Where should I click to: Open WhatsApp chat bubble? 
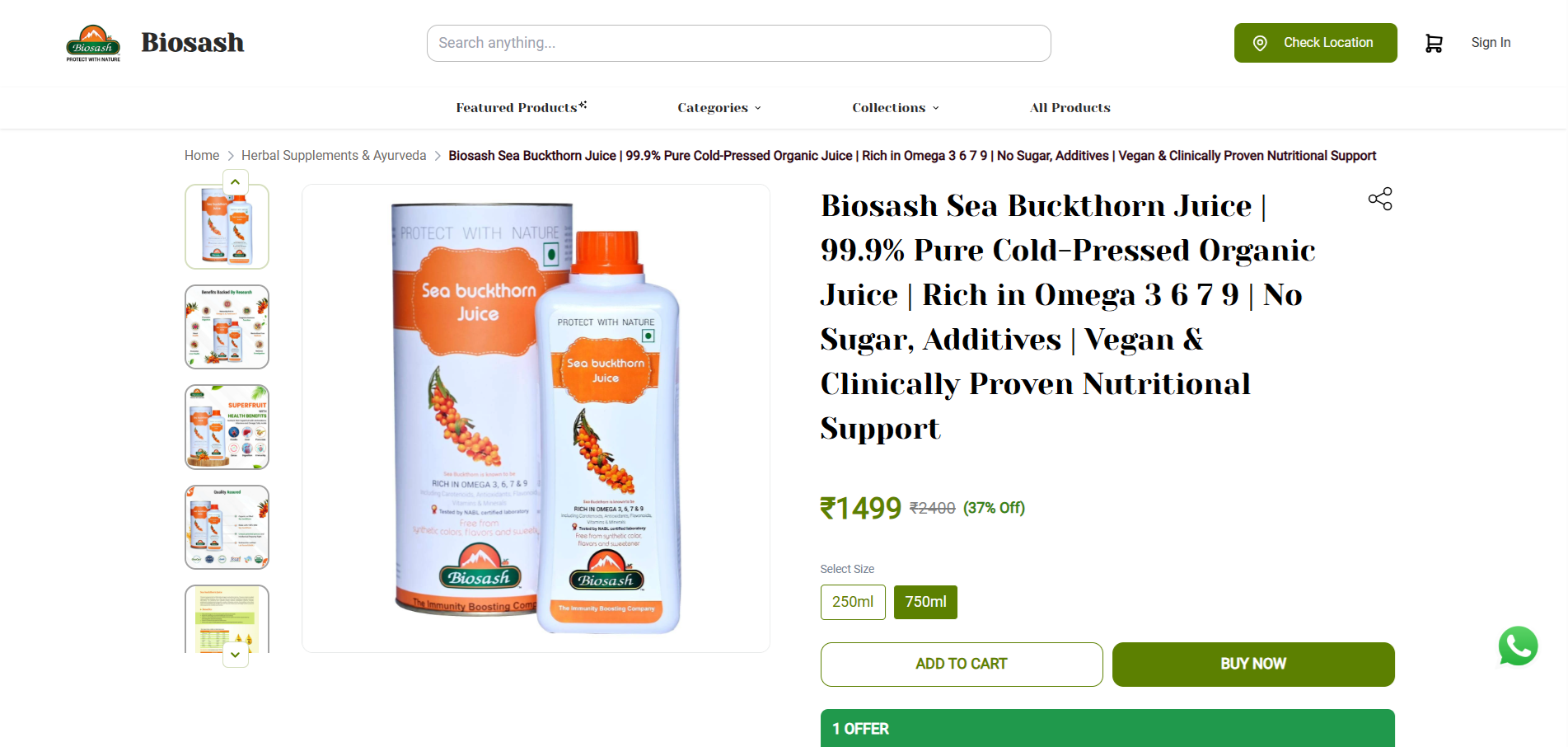click(x=1518, y=646)
